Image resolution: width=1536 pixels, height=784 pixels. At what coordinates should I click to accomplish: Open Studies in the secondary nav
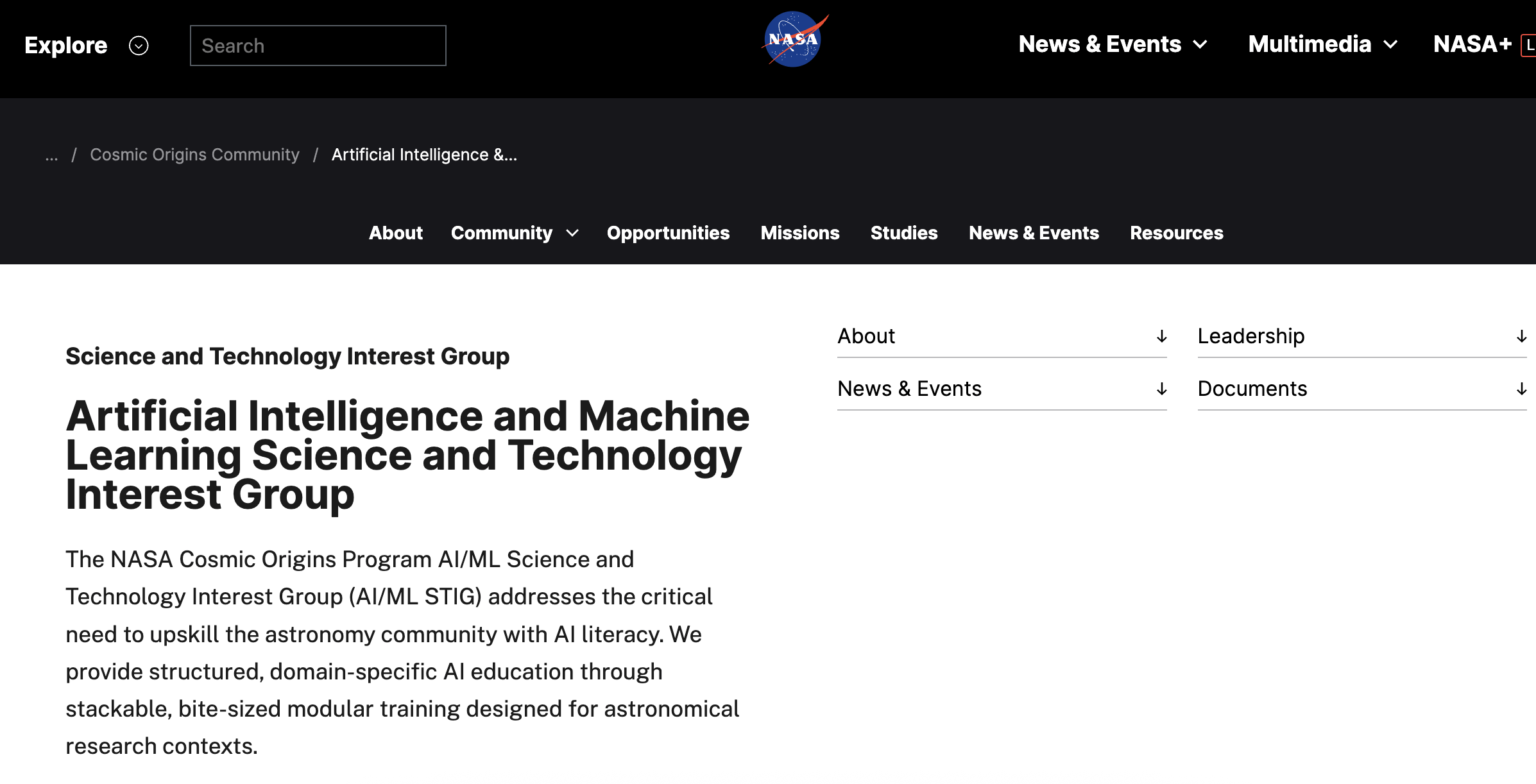click(x=903, y=233)
